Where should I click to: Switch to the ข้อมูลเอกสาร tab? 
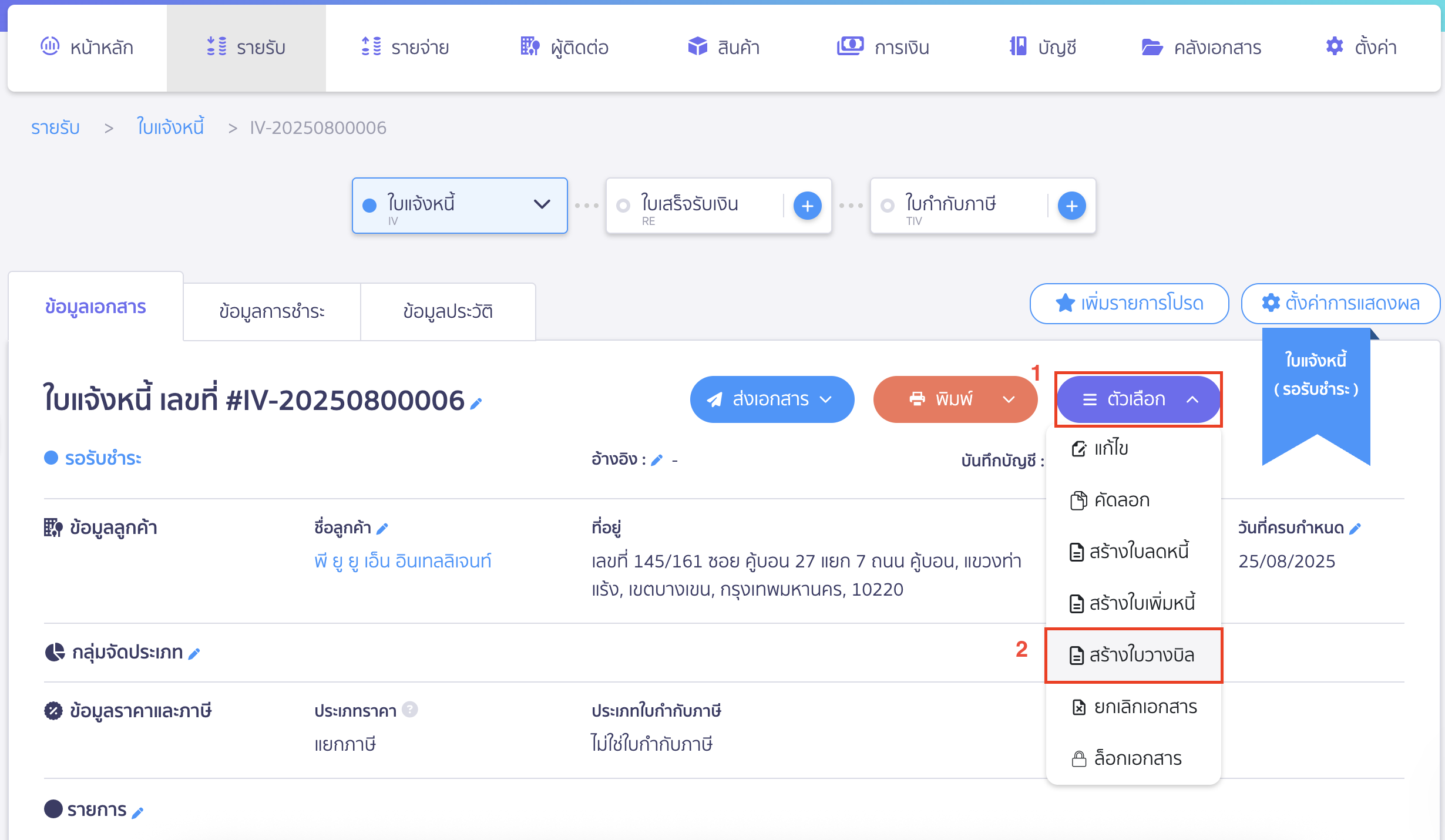(x=96, y=307)
